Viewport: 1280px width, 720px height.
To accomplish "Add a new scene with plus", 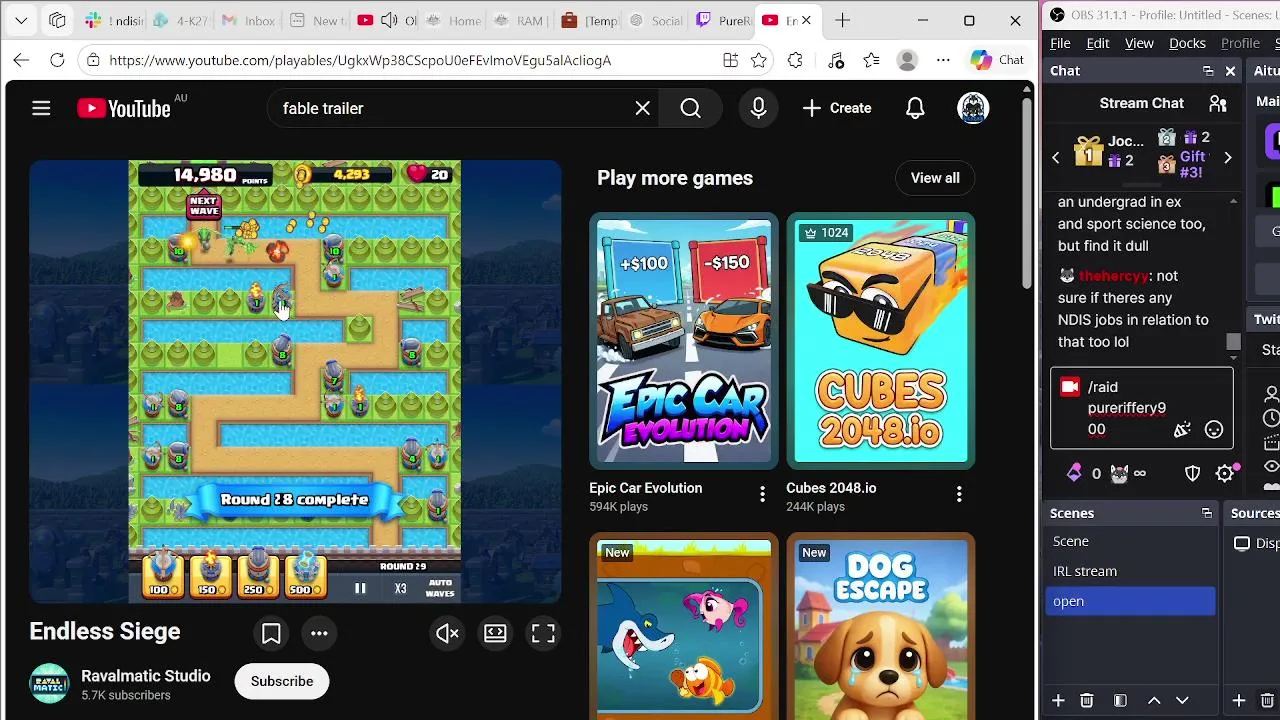I will pyautogui.click(x=1058, y=701).
